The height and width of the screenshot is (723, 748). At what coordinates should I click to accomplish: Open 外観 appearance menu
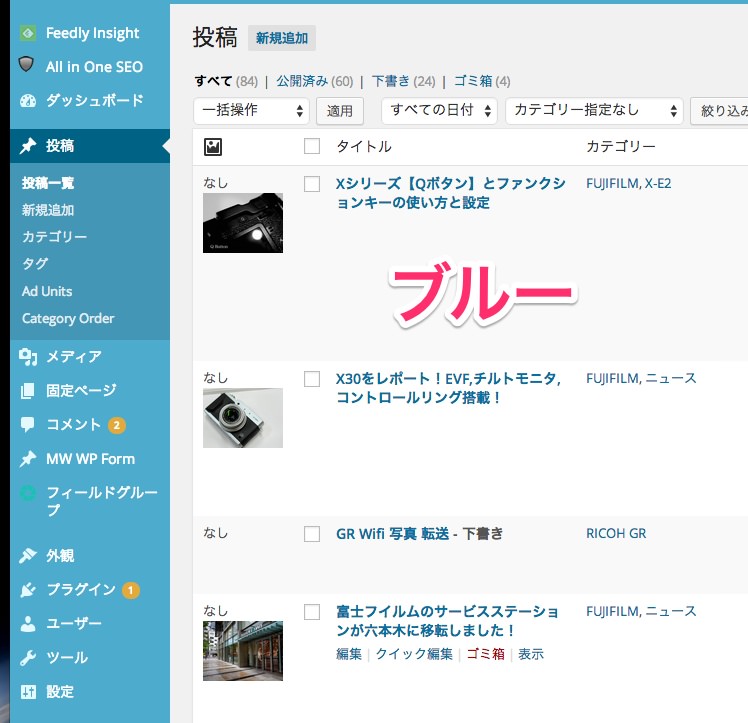[60, 556]
